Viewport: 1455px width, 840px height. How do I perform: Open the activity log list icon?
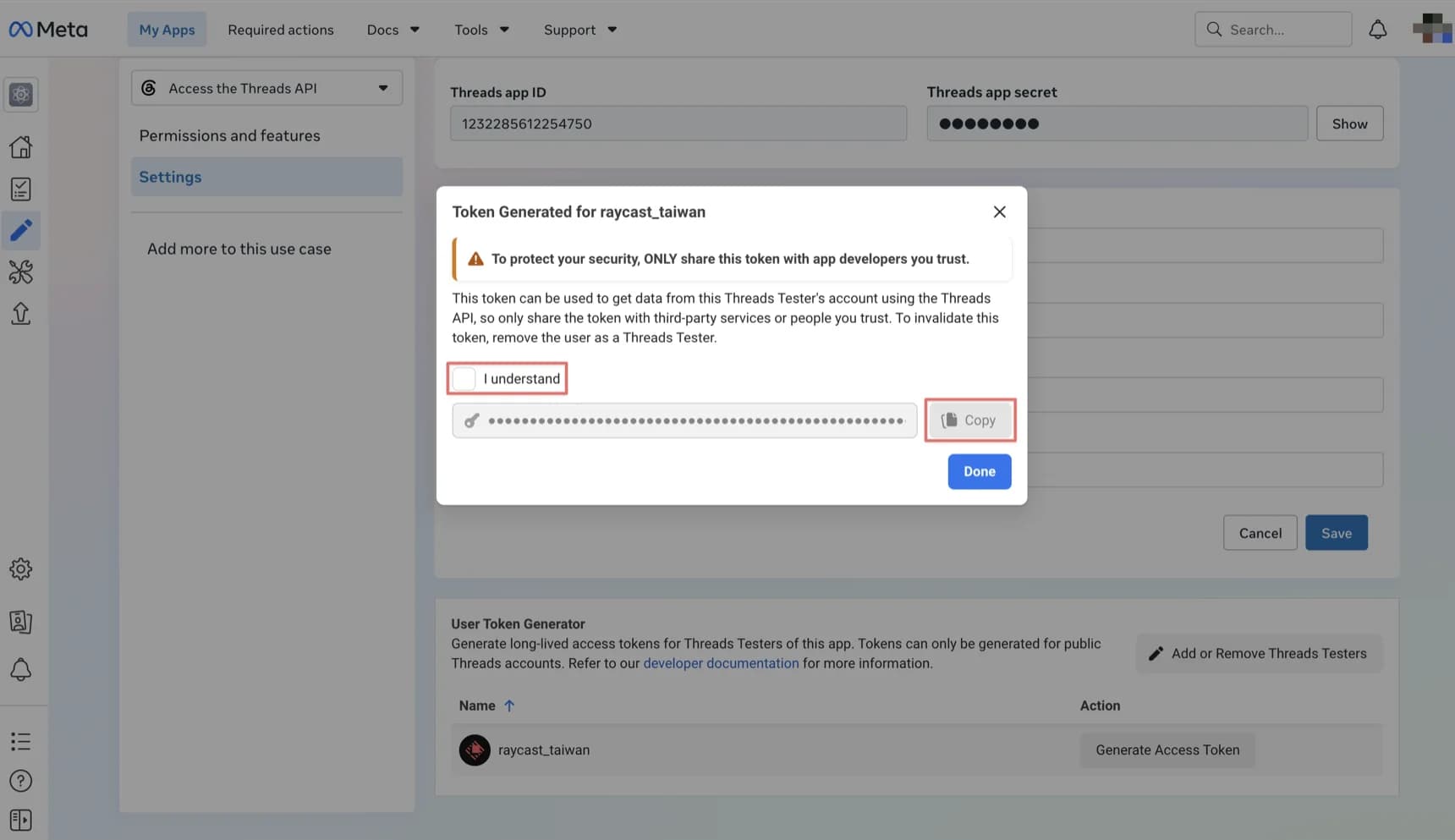coord(20,742)
